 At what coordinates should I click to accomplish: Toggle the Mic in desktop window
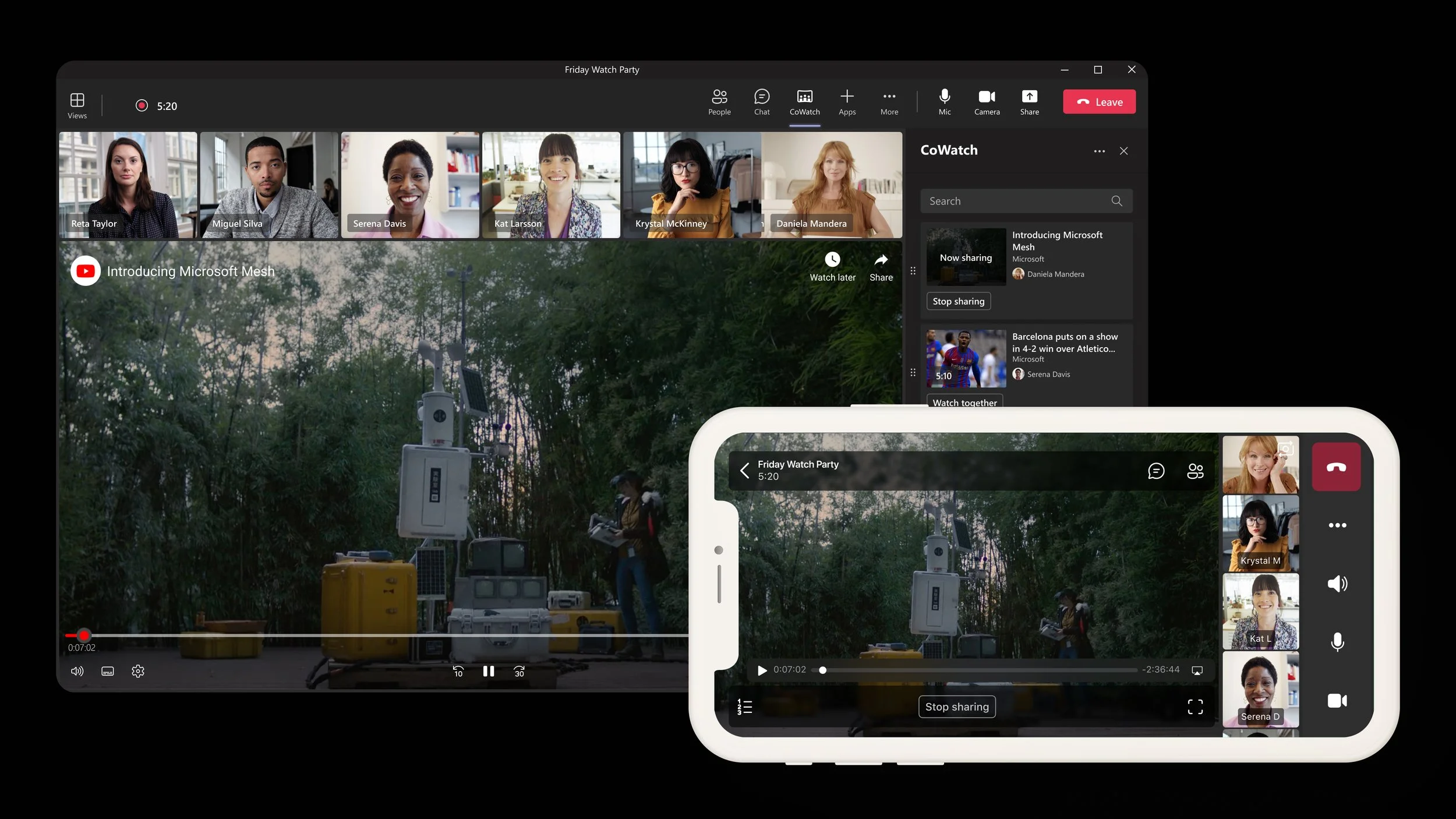pos(945,102)
